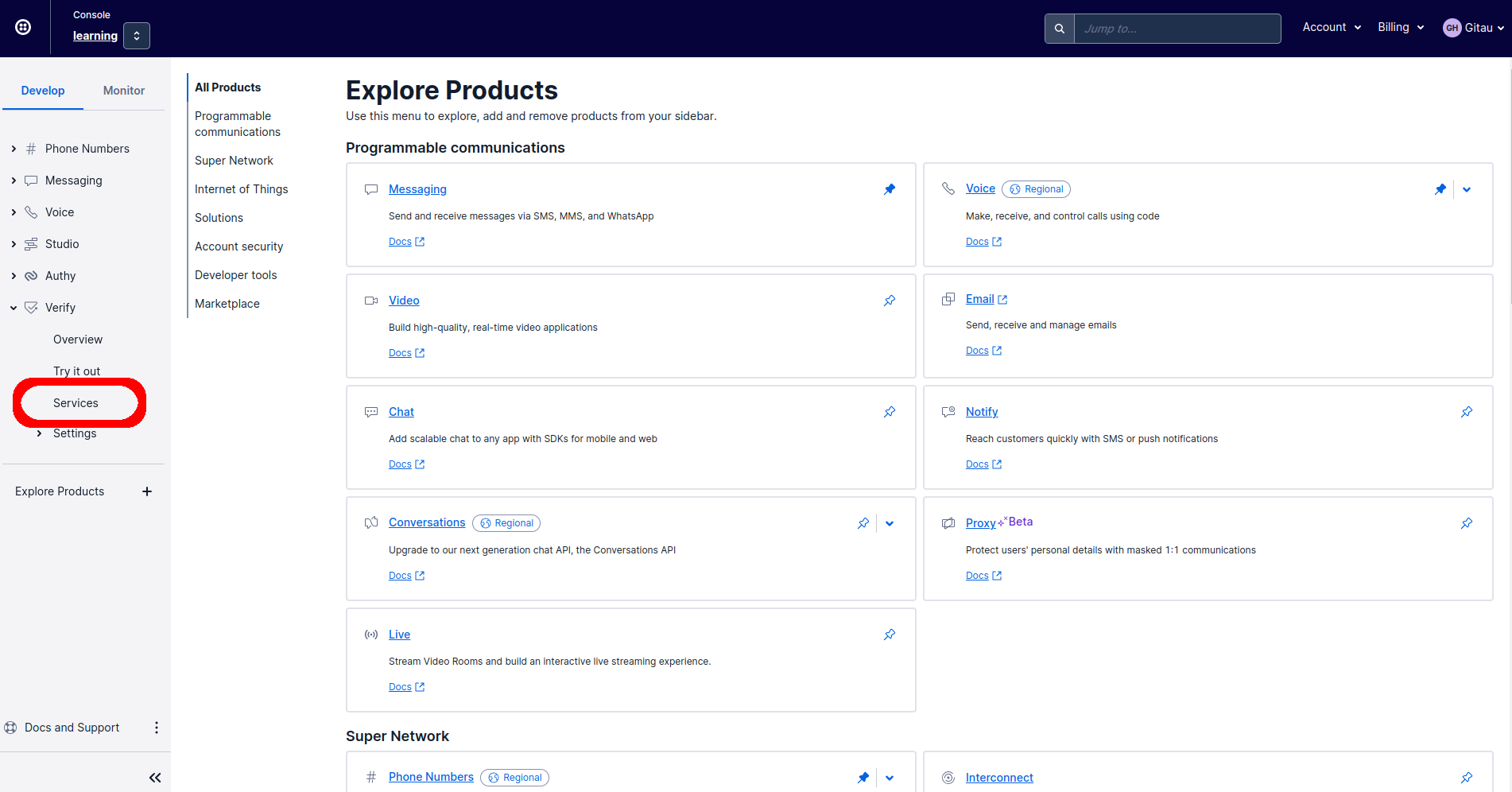1512x792 pixels.
Task: Collapse the sidebar with double-chevron icon
Action: click(x=155, y=778)
